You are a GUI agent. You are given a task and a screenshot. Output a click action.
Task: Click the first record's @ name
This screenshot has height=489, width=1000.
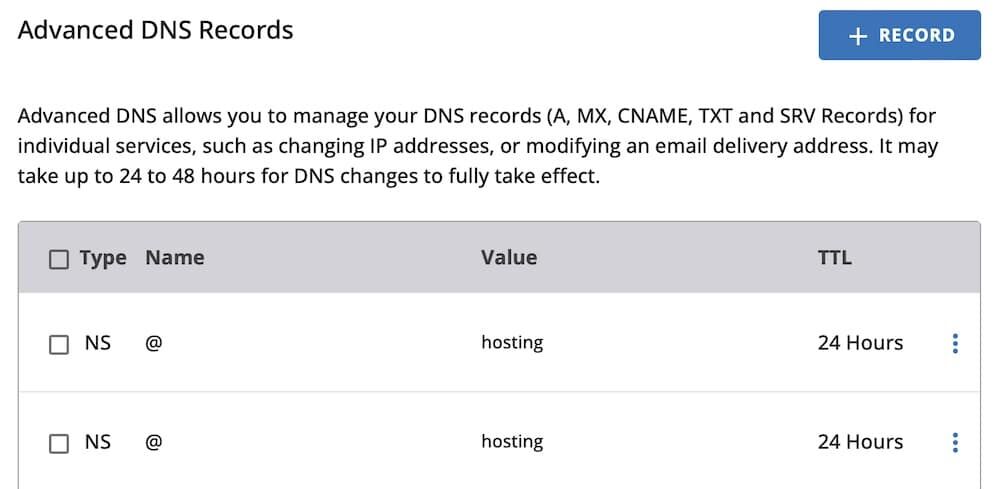[154, 343]
